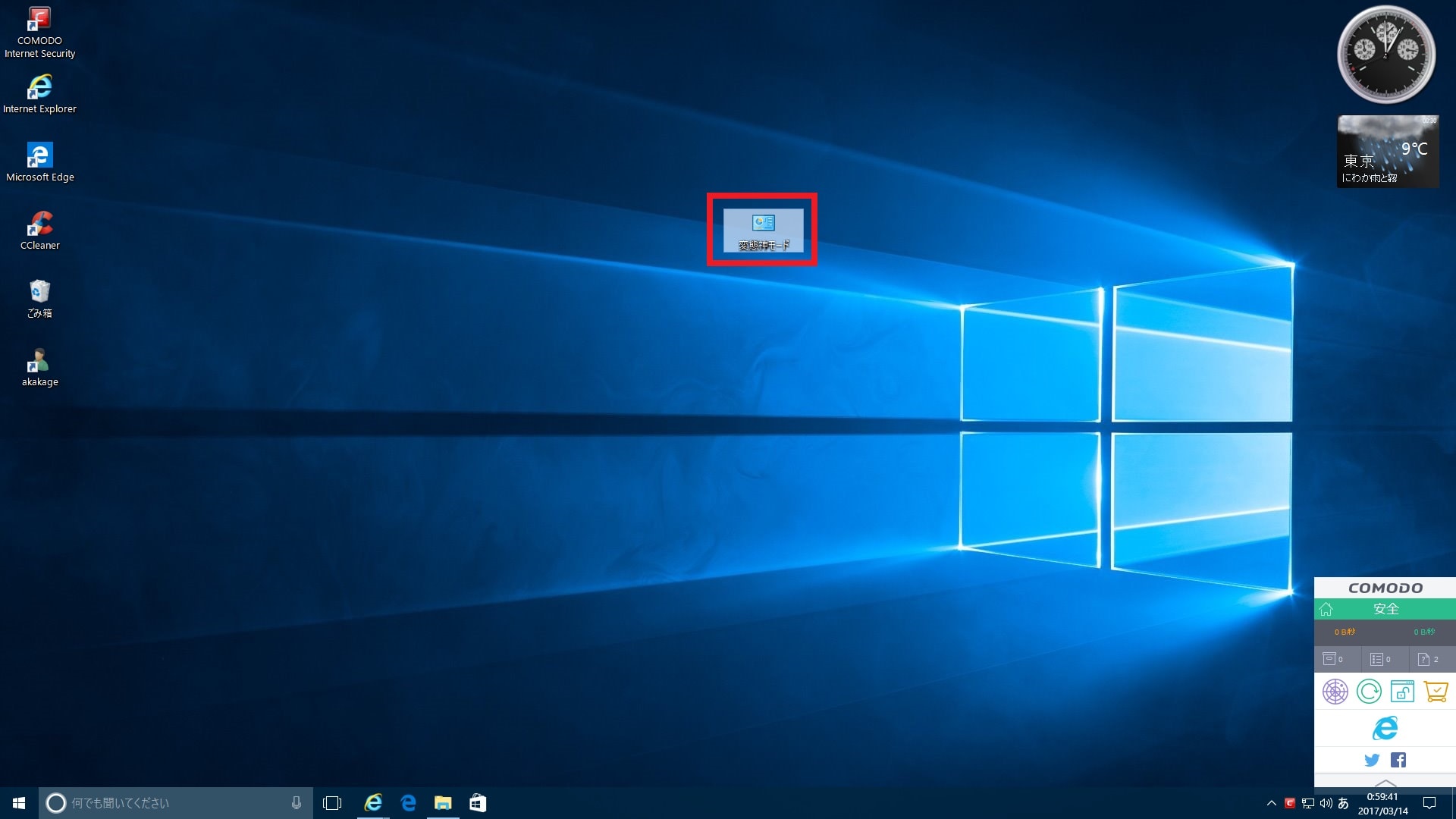
Task: Launch Internet Explorer from COMODO widget
Action: tap(1385, 728)
